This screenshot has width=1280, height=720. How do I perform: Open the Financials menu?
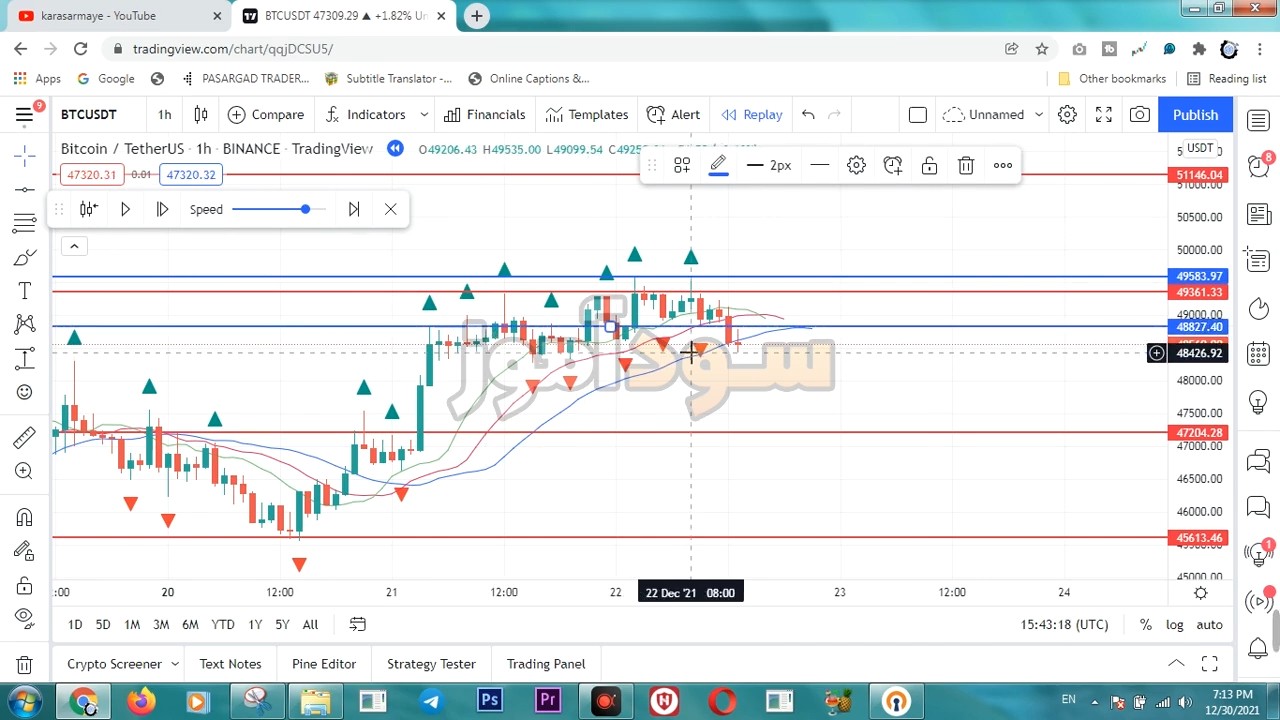point(485,115)
